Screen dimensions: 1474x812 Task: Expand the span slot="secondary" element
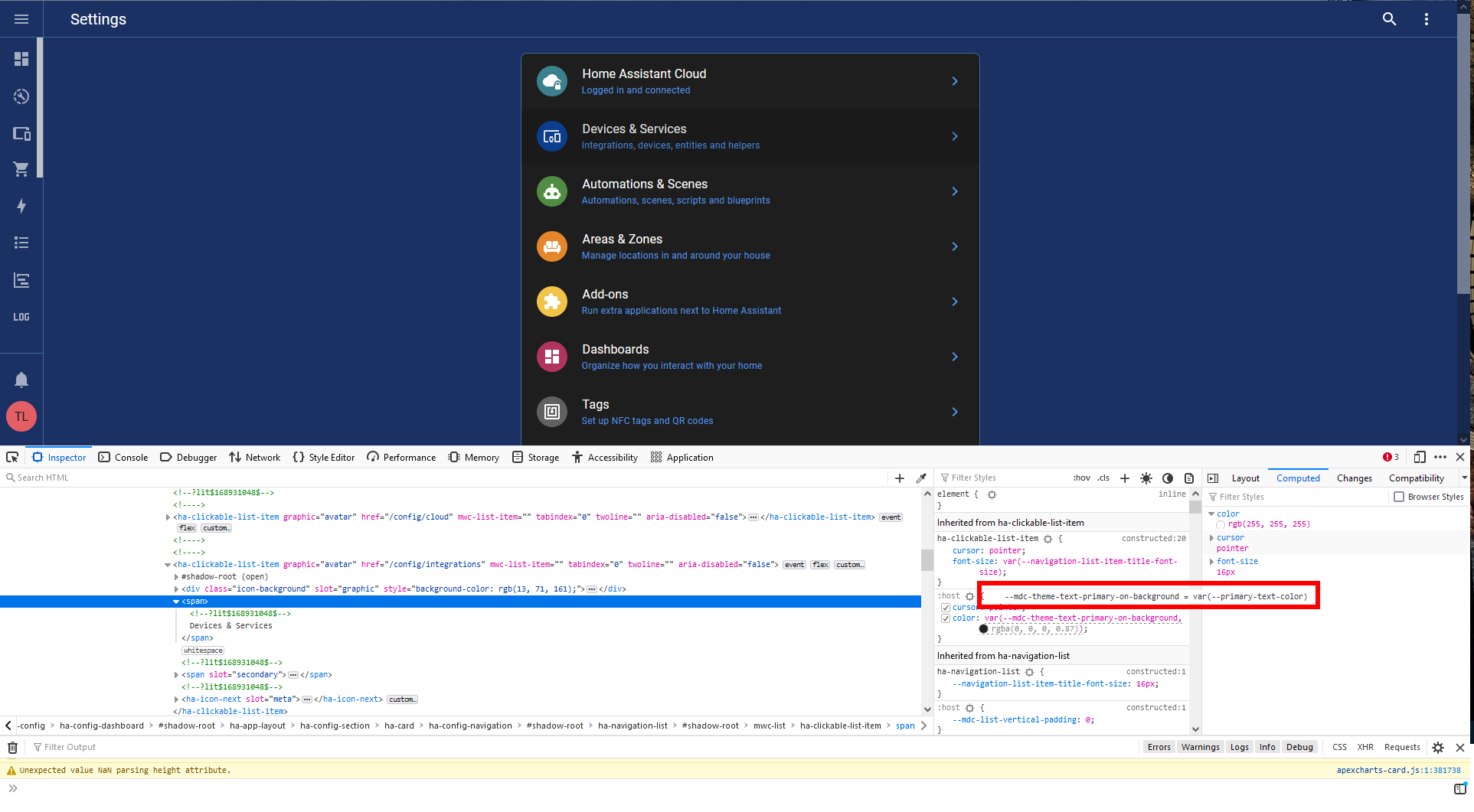click(x=177, y=674)
